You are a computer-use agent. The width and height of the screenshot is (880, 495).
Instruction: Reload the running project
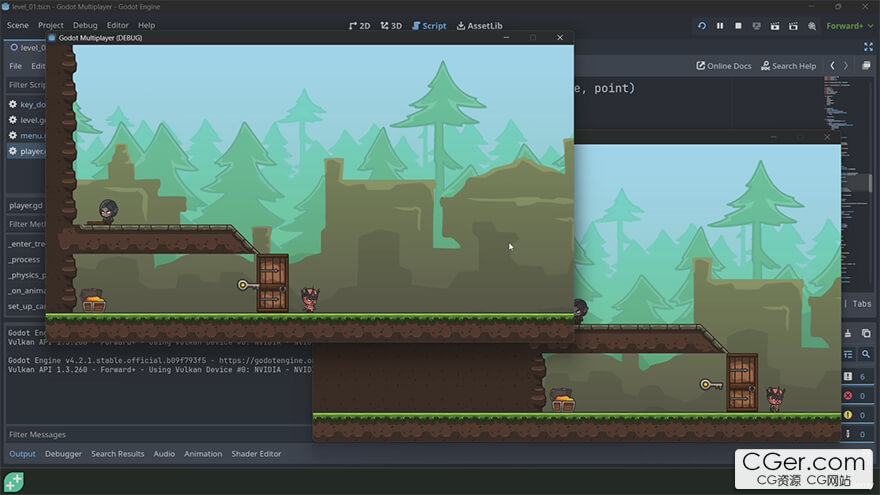point(702,26)
